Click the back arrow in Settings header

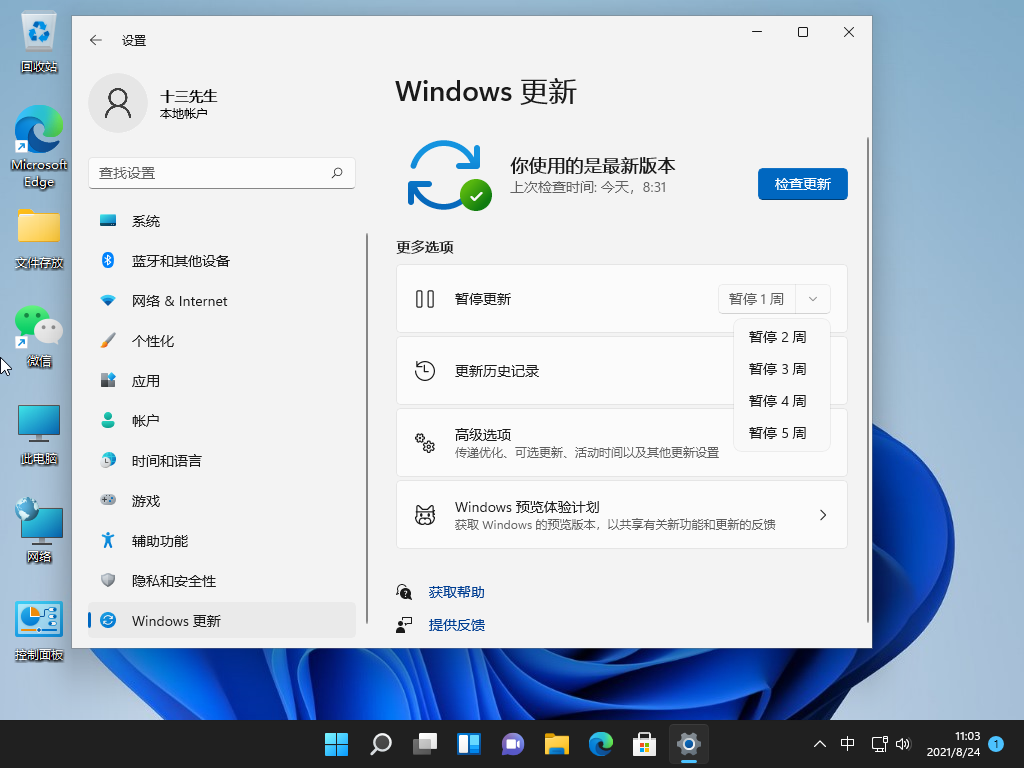click(96, 40)
